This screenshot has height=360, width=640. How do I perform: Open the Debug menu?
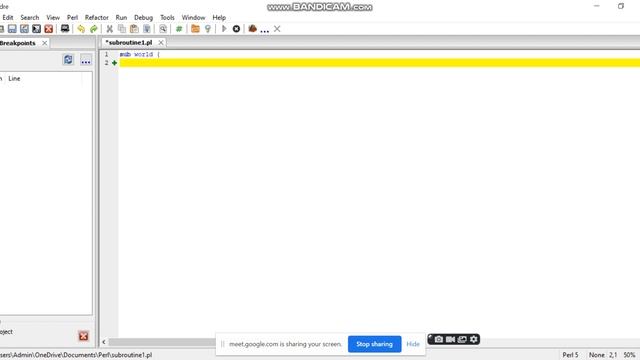point(143,18)
